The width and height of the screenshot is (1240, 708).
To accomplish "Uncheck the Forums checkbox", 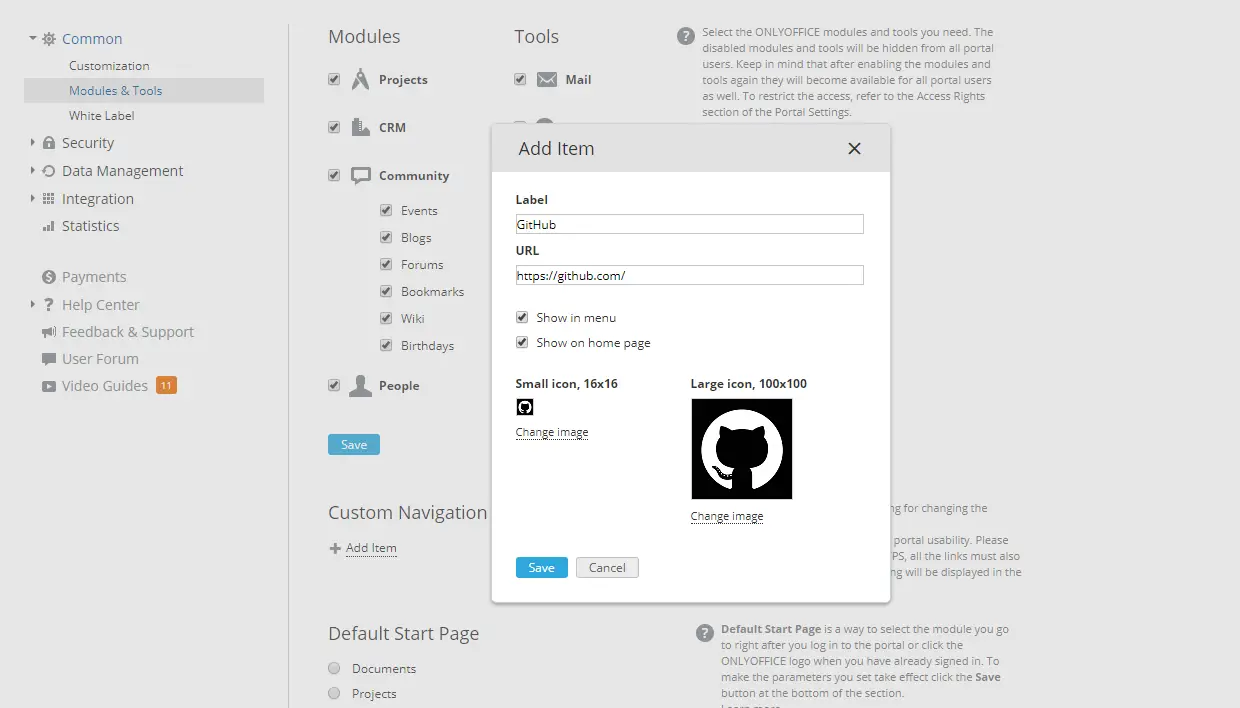I will click(x=386, y=265).
